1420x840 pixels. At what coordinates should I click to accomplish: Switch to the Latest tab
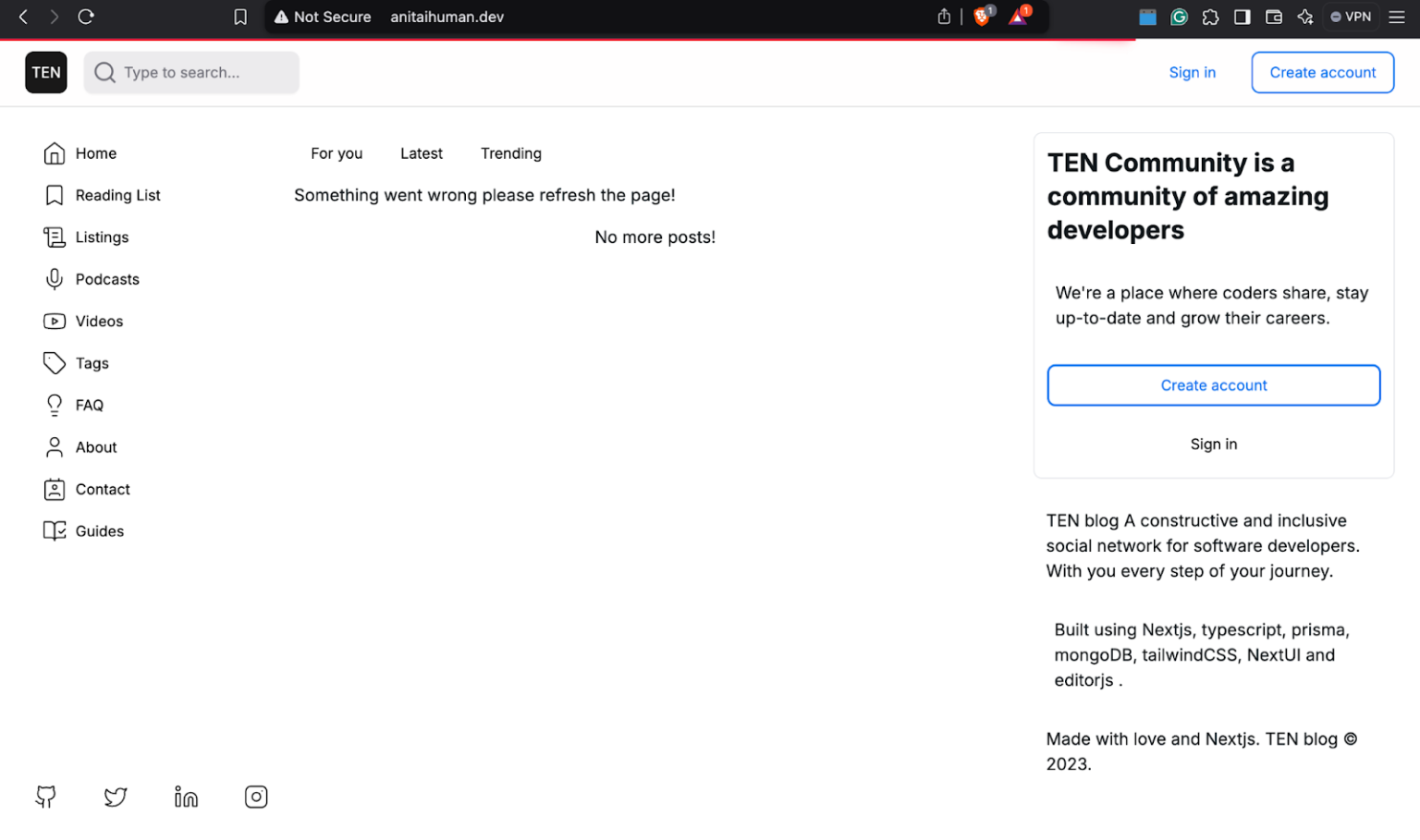click(x=421, y=153)
